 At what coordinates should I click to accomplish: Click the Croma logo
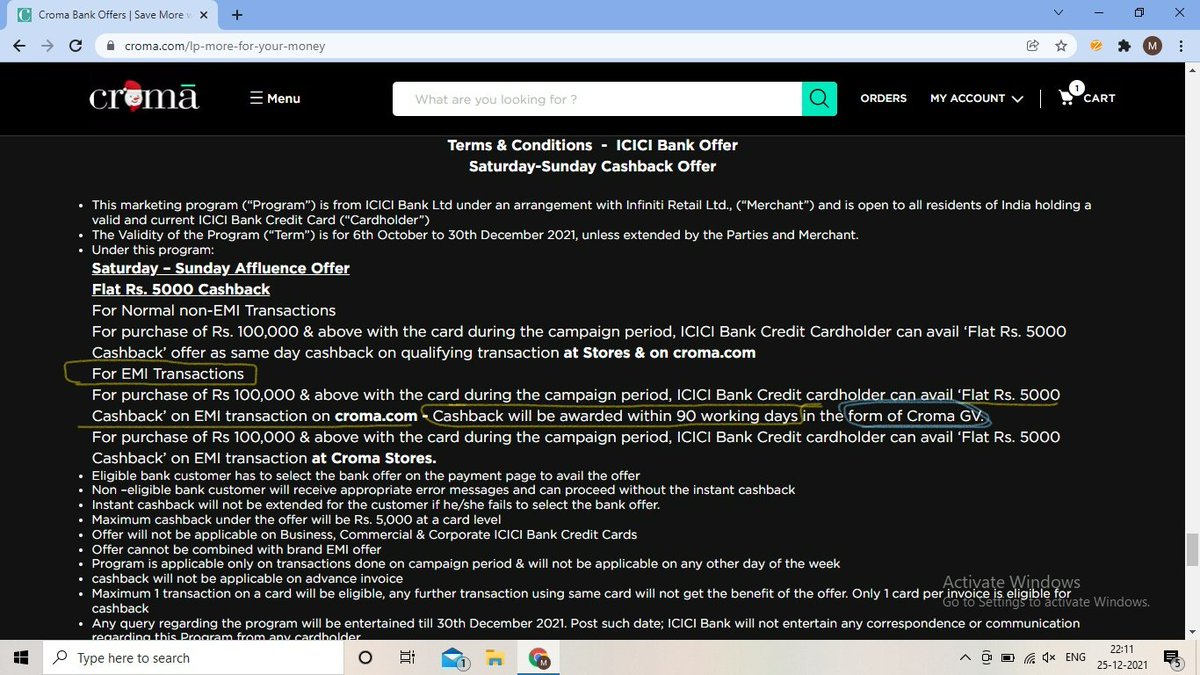(144, 98)
